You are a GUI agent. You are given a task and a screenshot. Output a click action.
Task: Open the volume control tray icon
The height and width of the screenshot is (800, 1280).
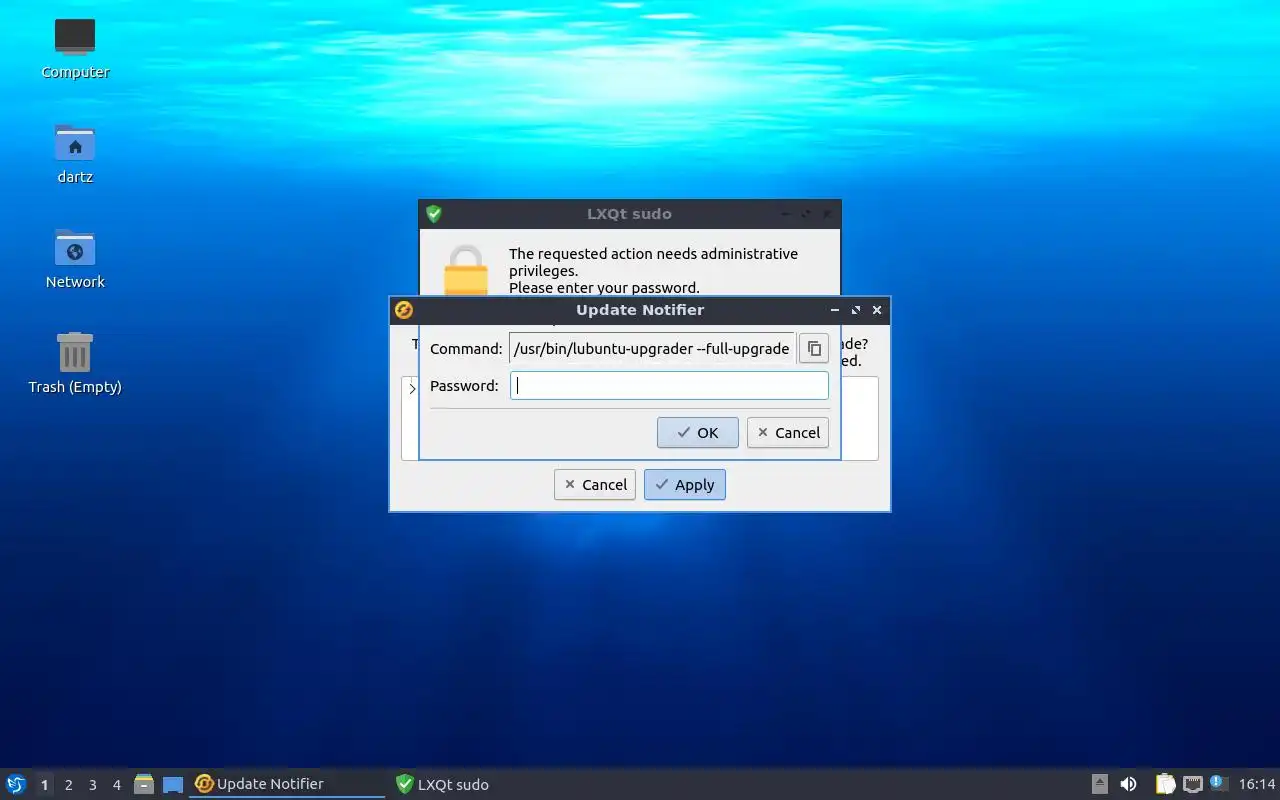pyautogui.click(x=1128, y=784)
